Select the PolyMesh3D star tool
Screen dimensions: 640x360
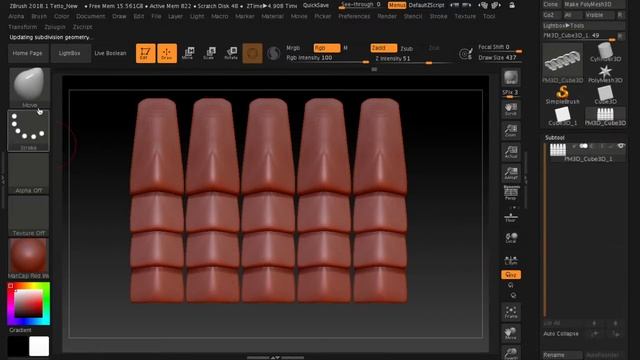[605, 74]
